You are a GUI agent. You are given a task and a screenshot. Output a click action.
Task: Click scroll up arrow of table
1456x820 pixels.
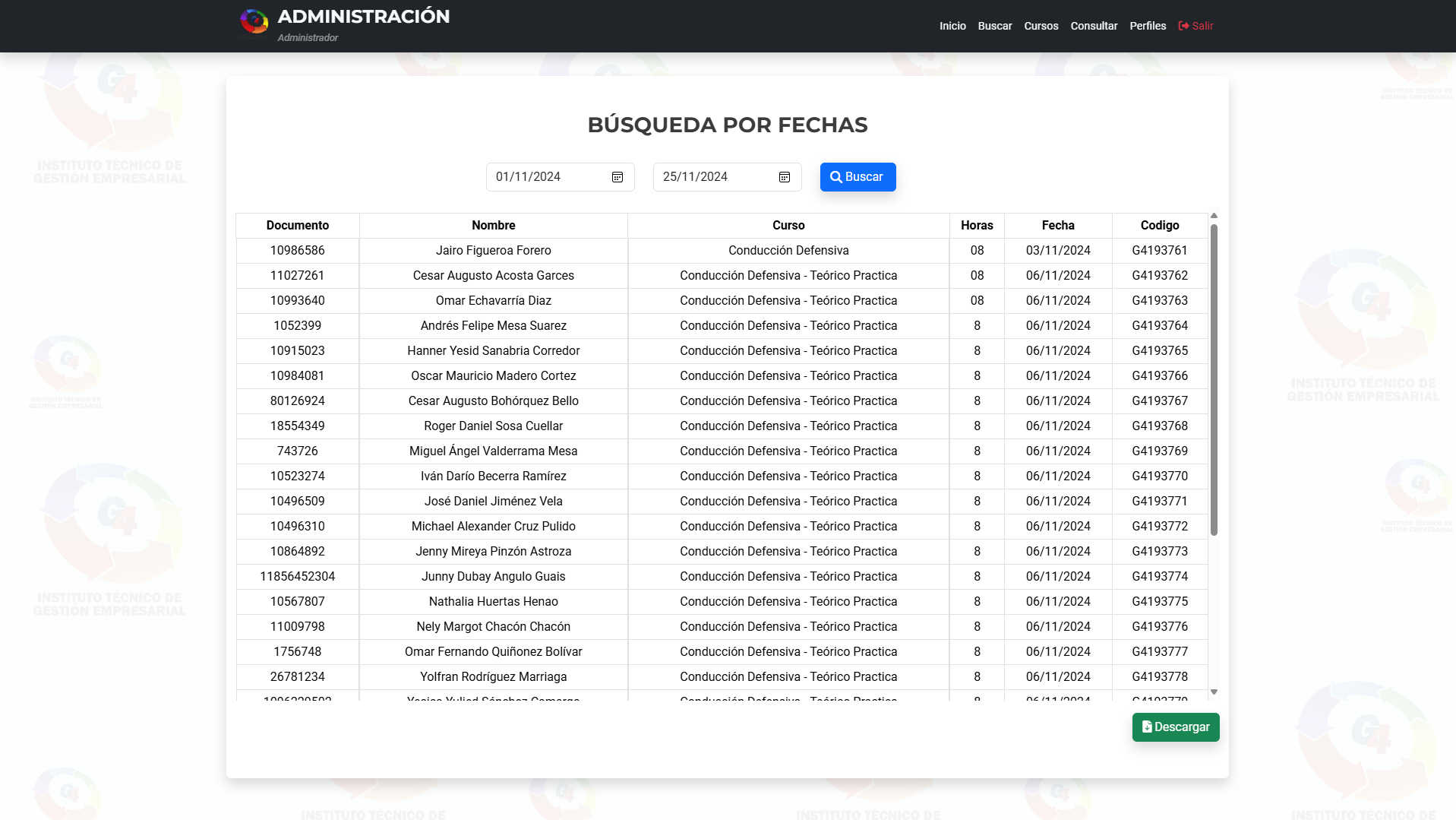pos(1214,217)
